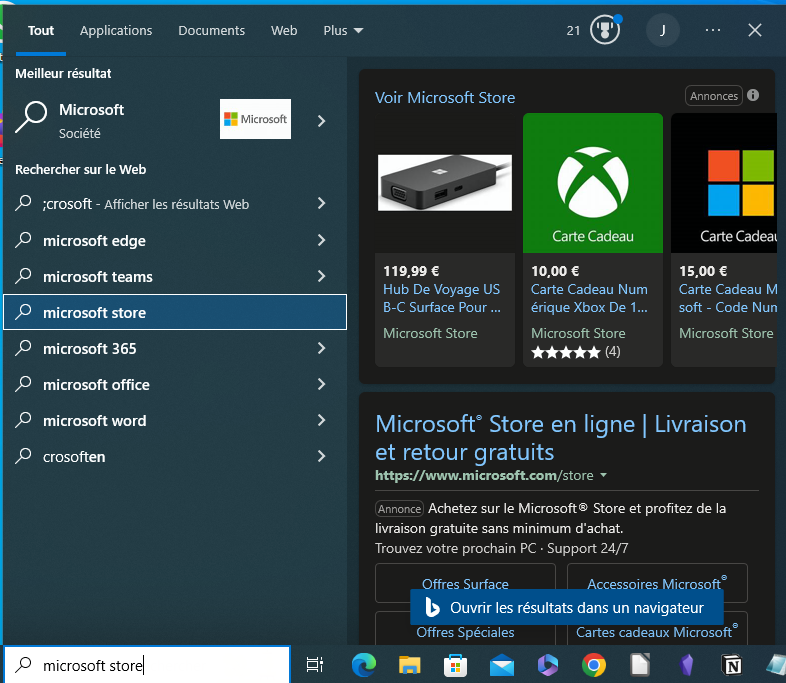Screen dimensions: 786x683
Task: Expand the Microsoft Société result arrow
Action: pyautogui.click(x=321, y=121)
